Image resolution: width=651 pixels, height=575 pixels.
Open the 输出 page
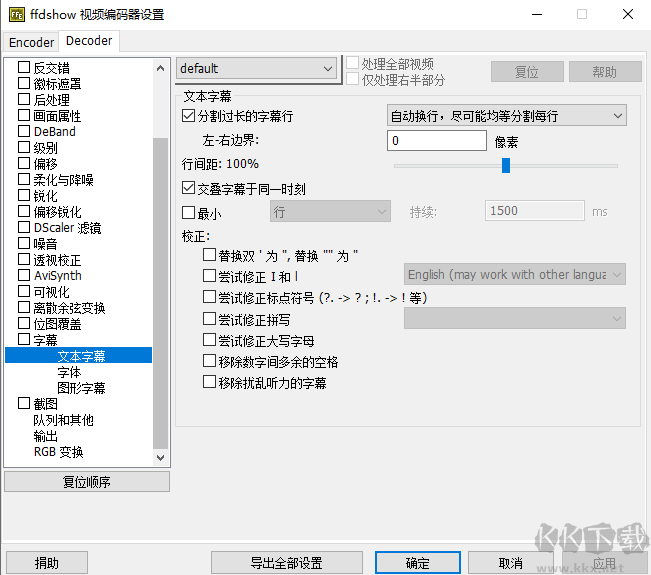(46, 436)
